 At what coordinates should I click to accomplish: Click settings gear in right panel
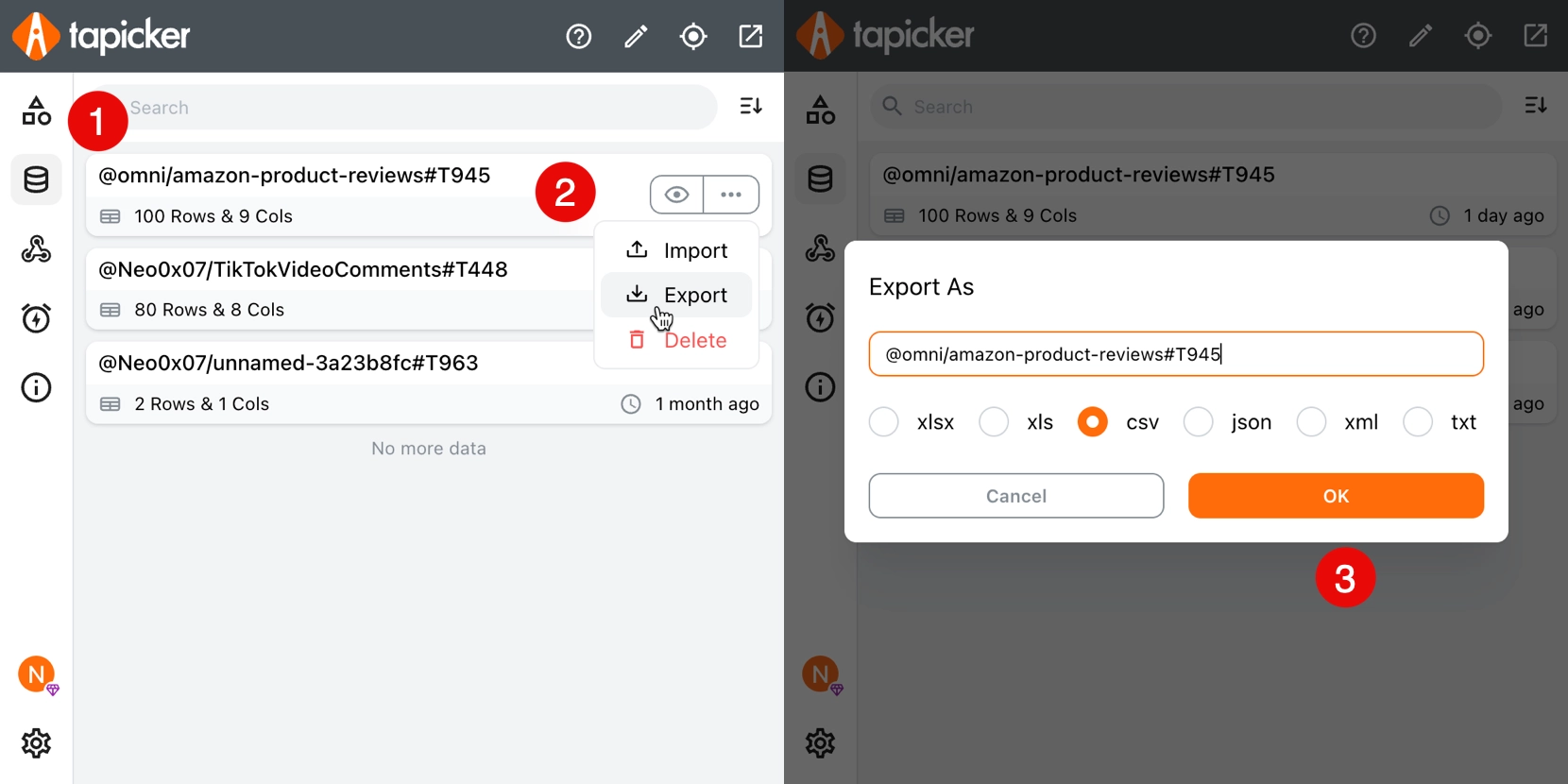(820, 743)
